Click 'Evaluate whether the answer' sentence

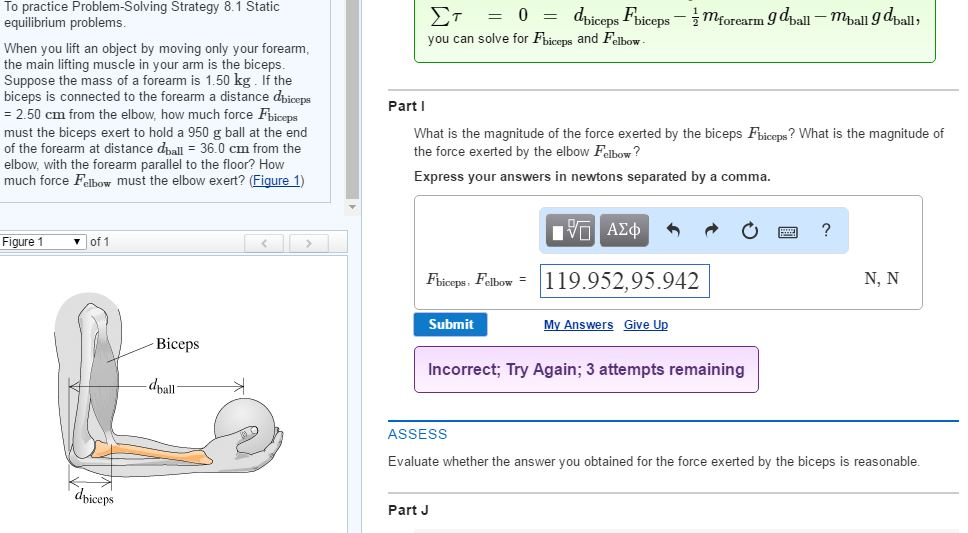654,461
